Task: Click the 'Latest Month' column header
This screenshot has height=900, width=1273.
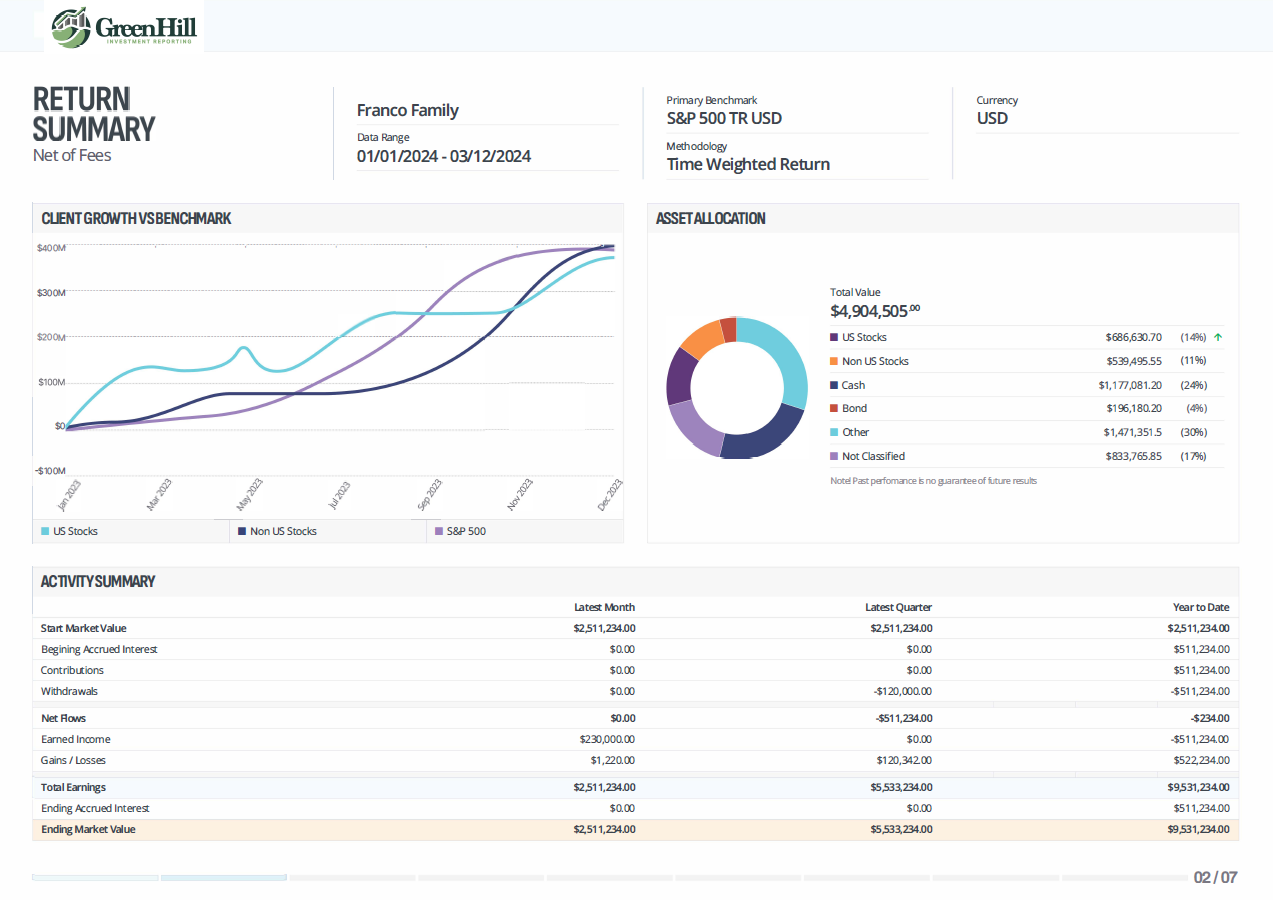Action: [x=604, y=607]
